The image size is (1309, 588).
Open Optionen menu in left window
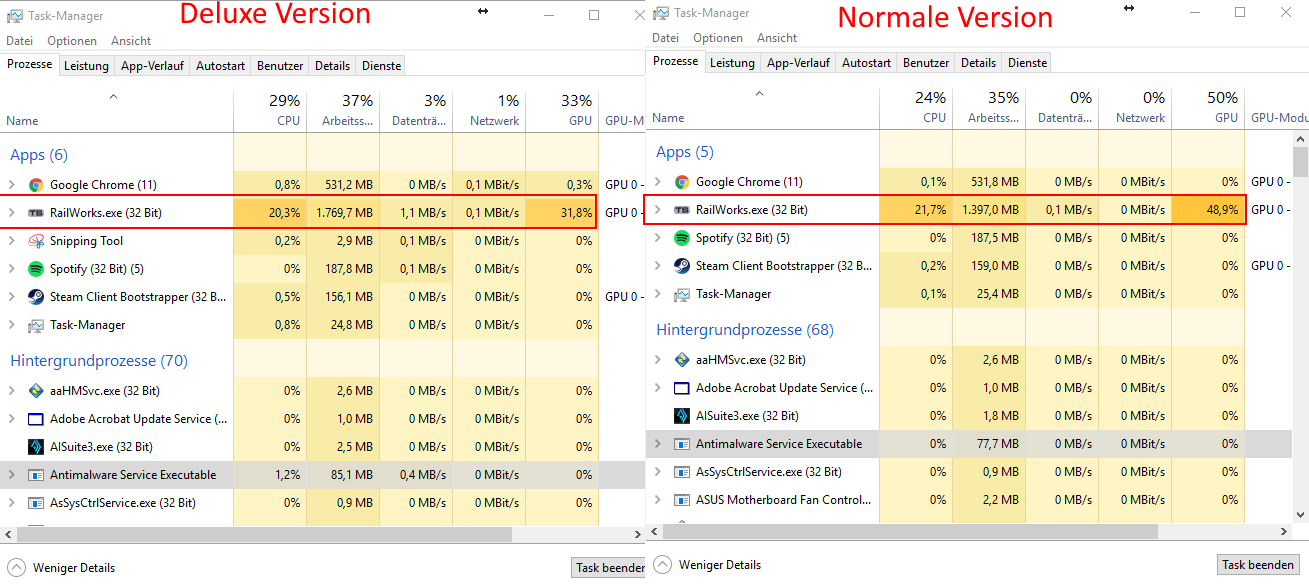(72, 41)
